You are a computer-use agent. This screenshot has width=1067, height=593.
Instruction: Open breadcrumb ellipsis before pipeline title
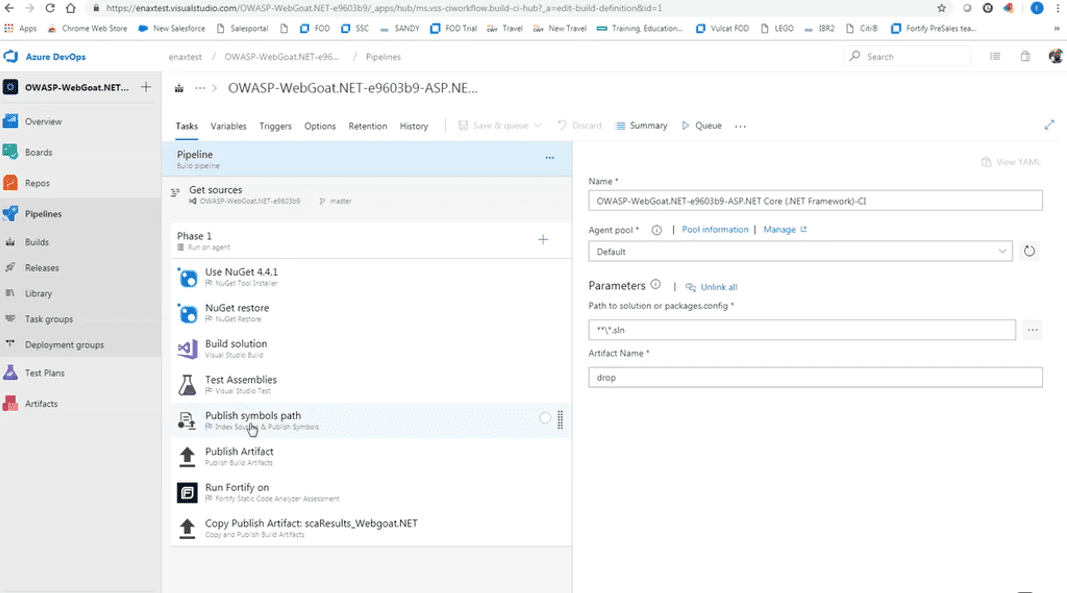click(199, 88)
